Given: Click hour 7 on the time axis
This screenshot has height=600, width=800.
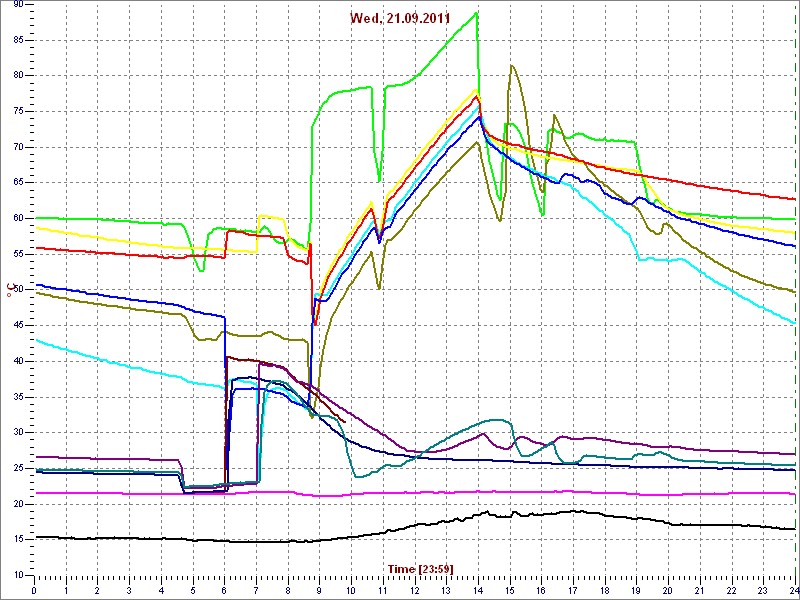Looking at the screenshot, I should [256, 590].
